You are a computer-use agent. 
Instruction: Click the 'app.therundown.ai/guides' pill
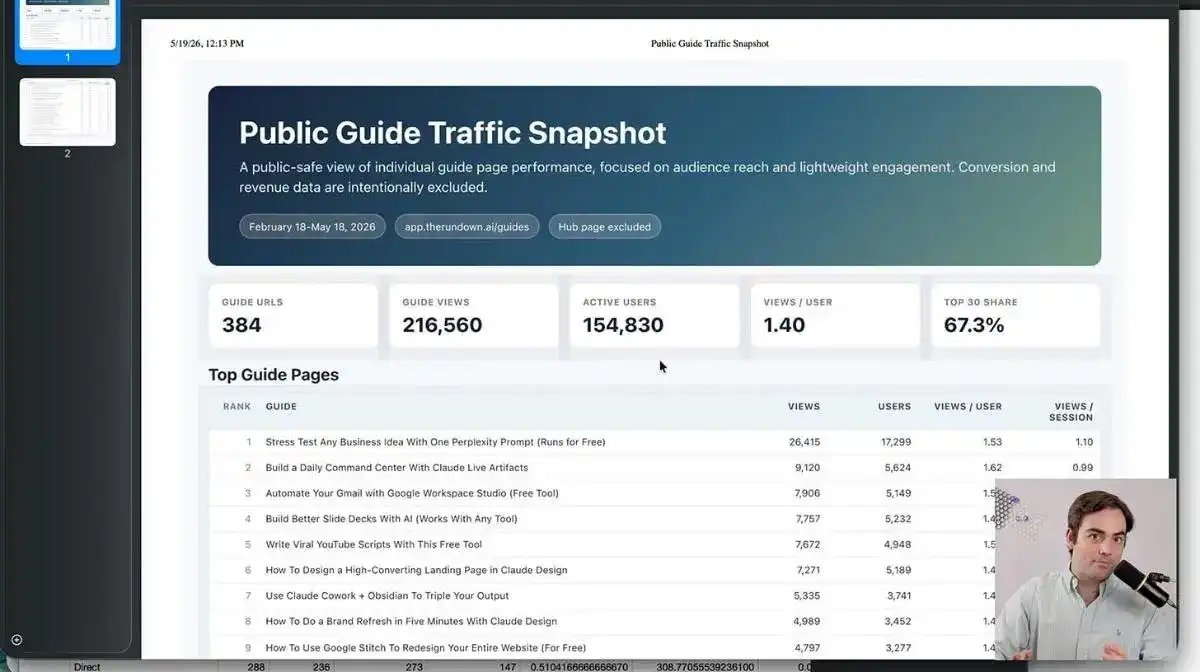click(x=467, y=227)
